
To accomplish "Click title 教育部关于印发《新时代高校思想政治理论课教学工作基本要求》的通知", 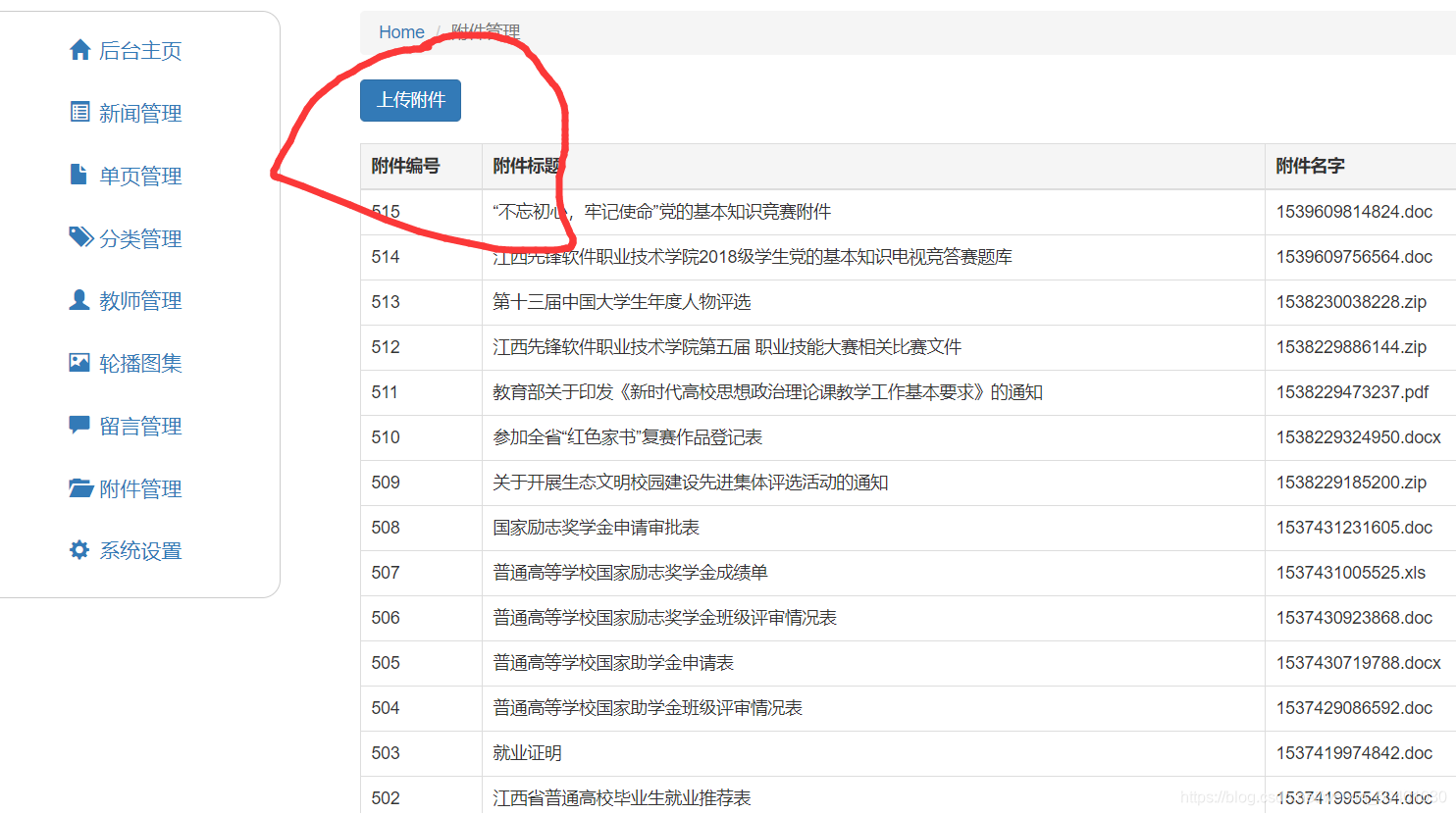I will tap(768, 392).
